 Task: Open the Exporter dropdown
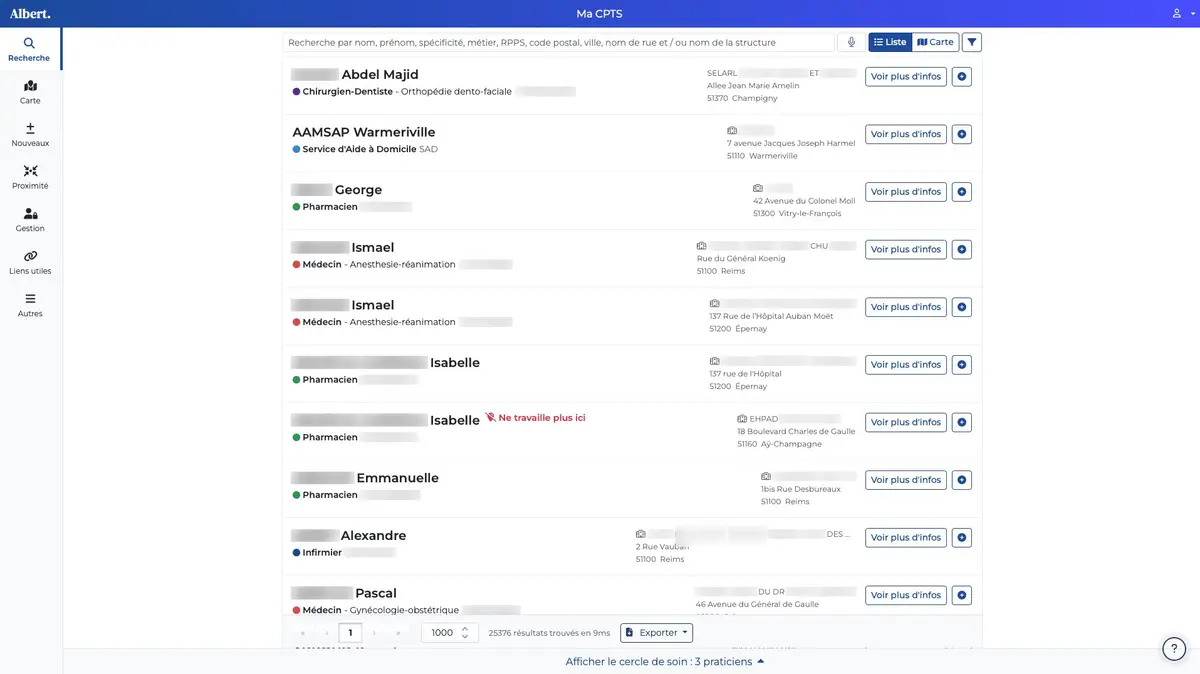(656, 633)
